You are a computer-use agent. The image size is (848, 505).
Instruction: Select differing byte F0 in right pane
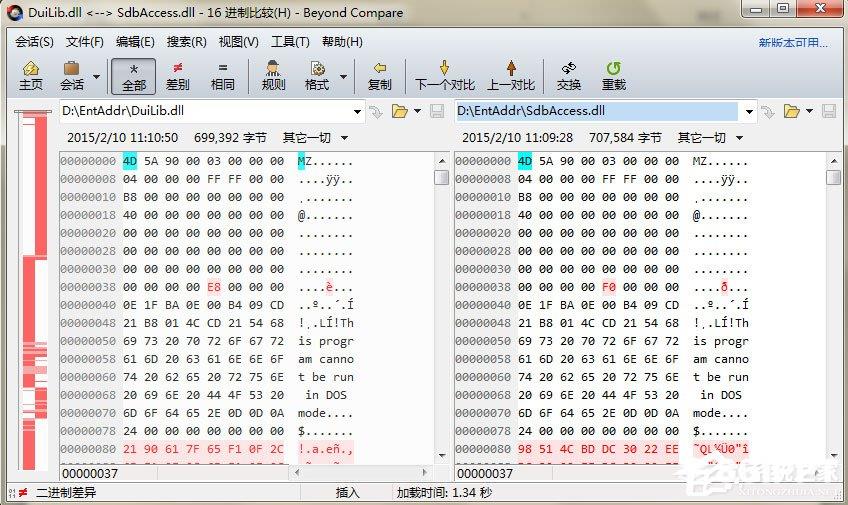coord(609,287)
